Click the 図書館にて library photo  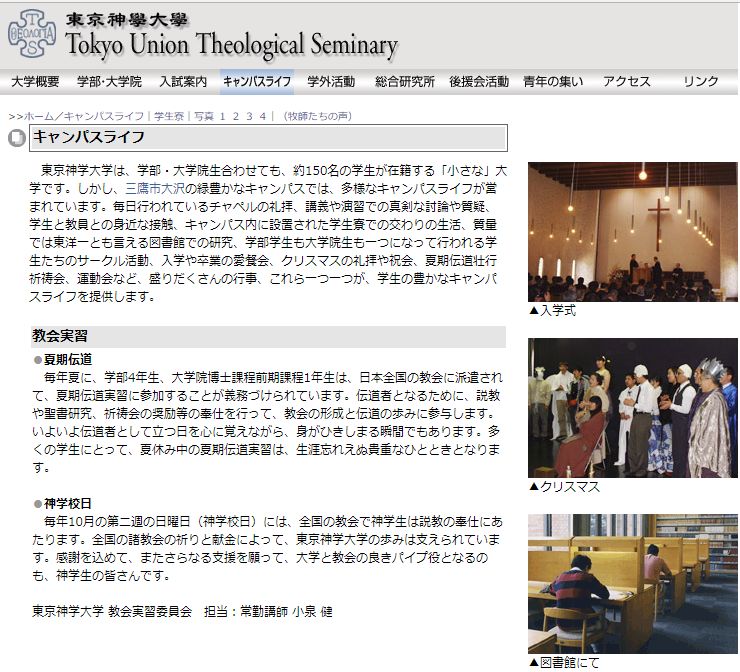coord(632,584)
